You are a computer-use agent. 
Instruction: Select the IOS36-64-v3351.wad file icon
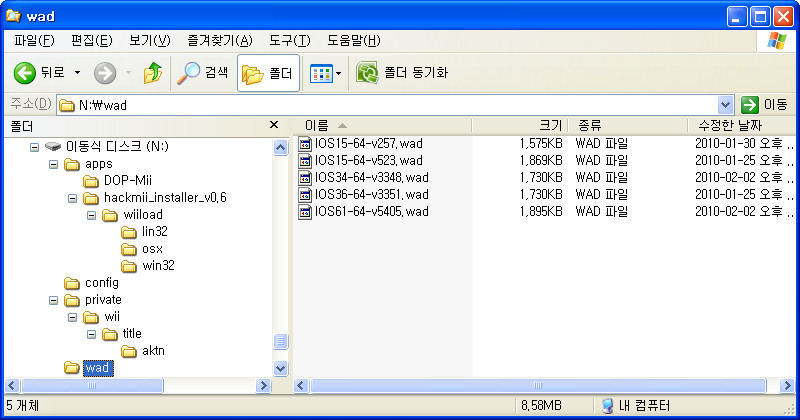point(305,195)
